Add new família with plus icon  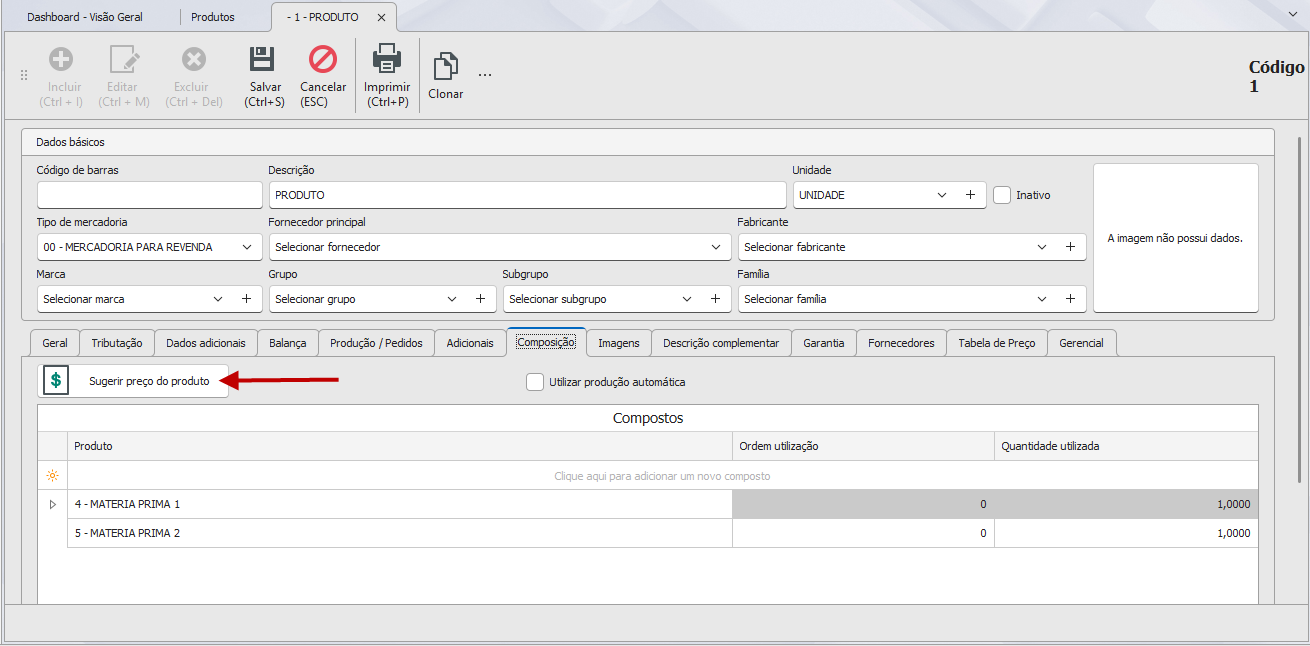pos(1070,299)
